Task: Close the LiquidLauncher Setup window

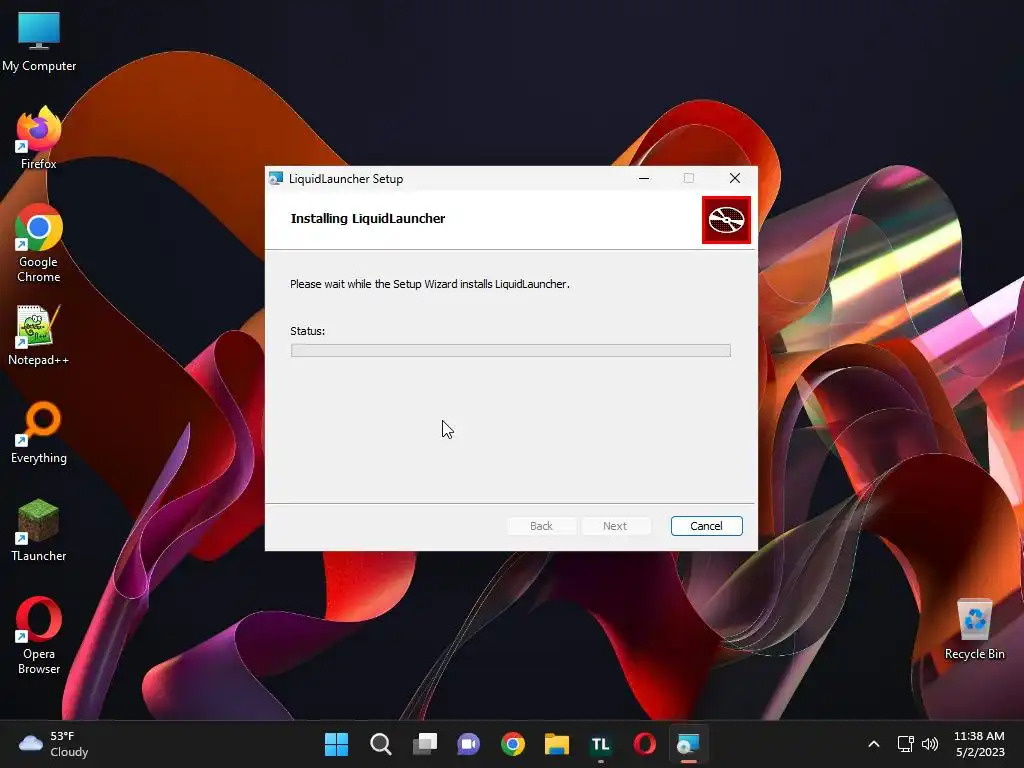Action: click(735, 178)
